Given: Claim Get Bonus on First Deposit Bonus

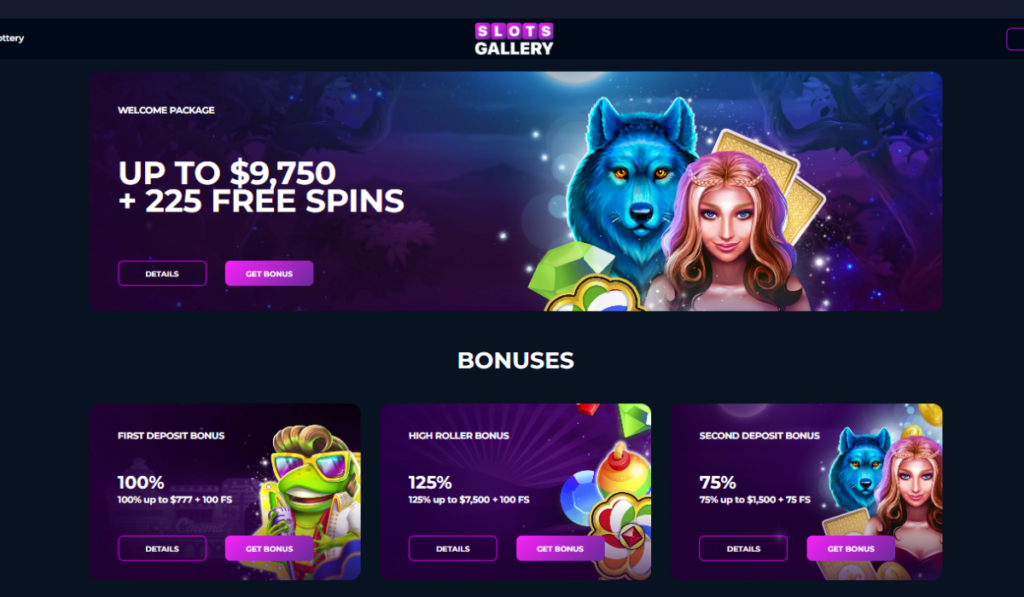Looking at the screenshot, I should coord(269,549).
